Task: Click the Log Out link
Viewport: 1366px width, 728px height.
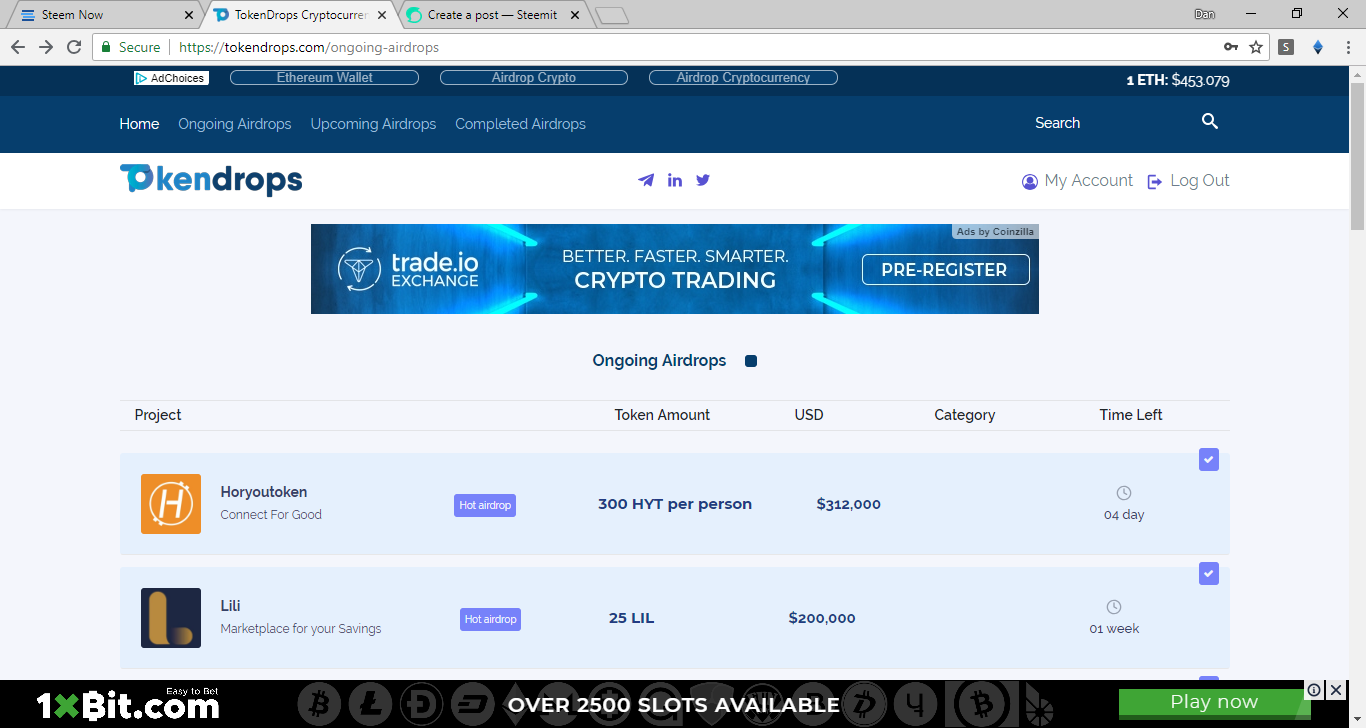Action: tap(1188, 181)
